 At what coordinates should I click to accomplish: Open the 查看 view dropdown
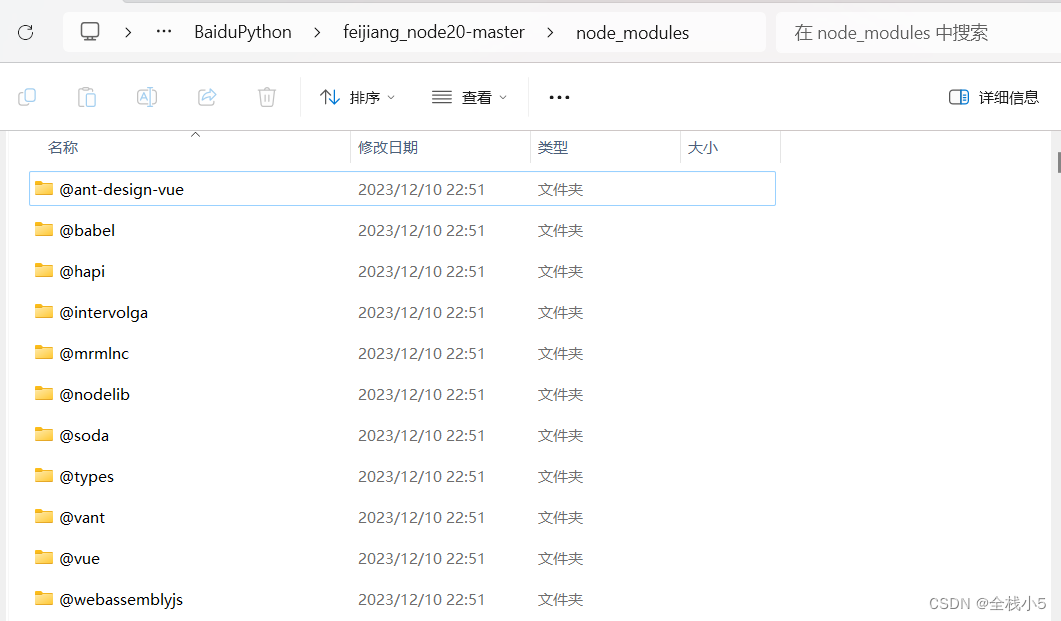click(x=470, y=97)
